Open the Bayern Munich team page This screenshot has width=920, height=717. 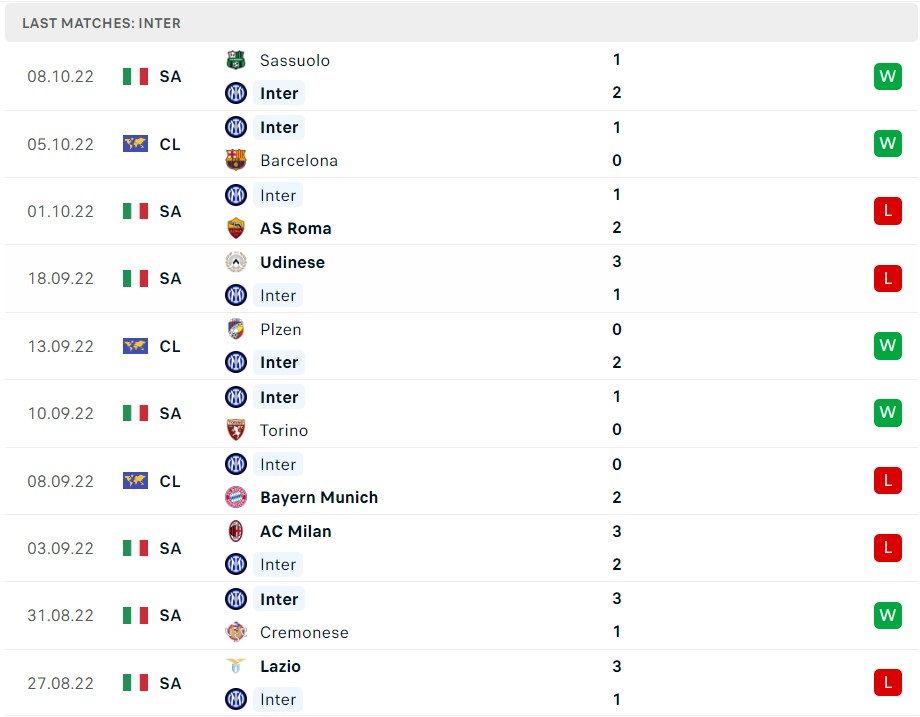tap(318, 497)
